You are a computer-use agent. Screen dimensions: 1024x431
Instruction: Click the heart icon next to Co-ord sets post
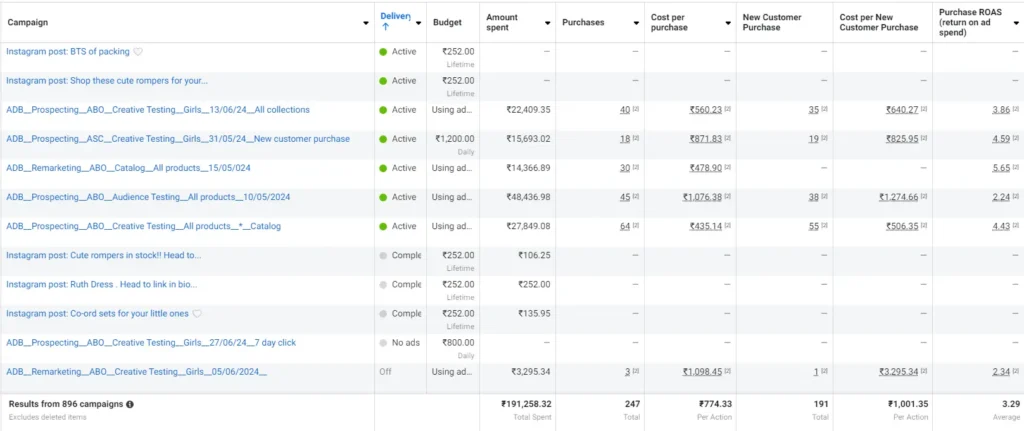(x=197, y=314)
